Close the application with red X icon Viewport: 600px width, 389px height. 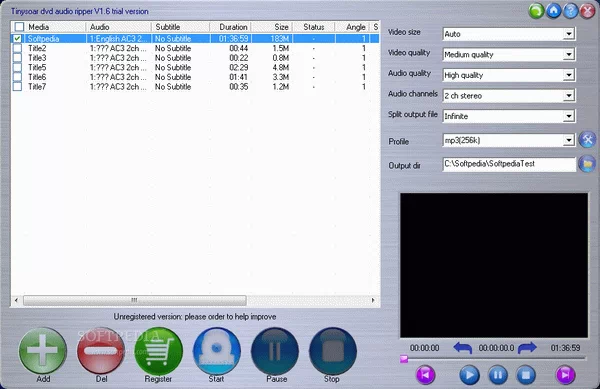(587, 11)
